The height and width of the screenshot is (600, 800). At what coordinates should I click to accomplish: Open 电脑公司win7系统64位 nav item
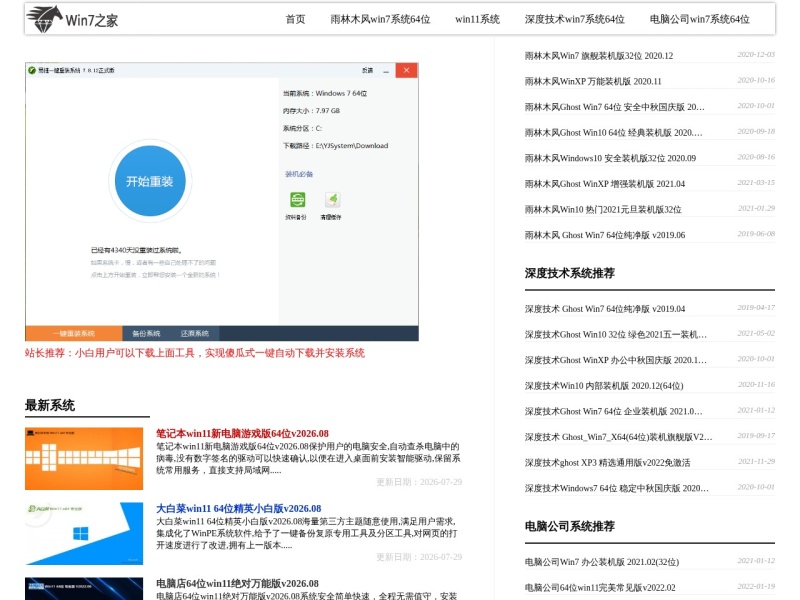tap(699, 19)
